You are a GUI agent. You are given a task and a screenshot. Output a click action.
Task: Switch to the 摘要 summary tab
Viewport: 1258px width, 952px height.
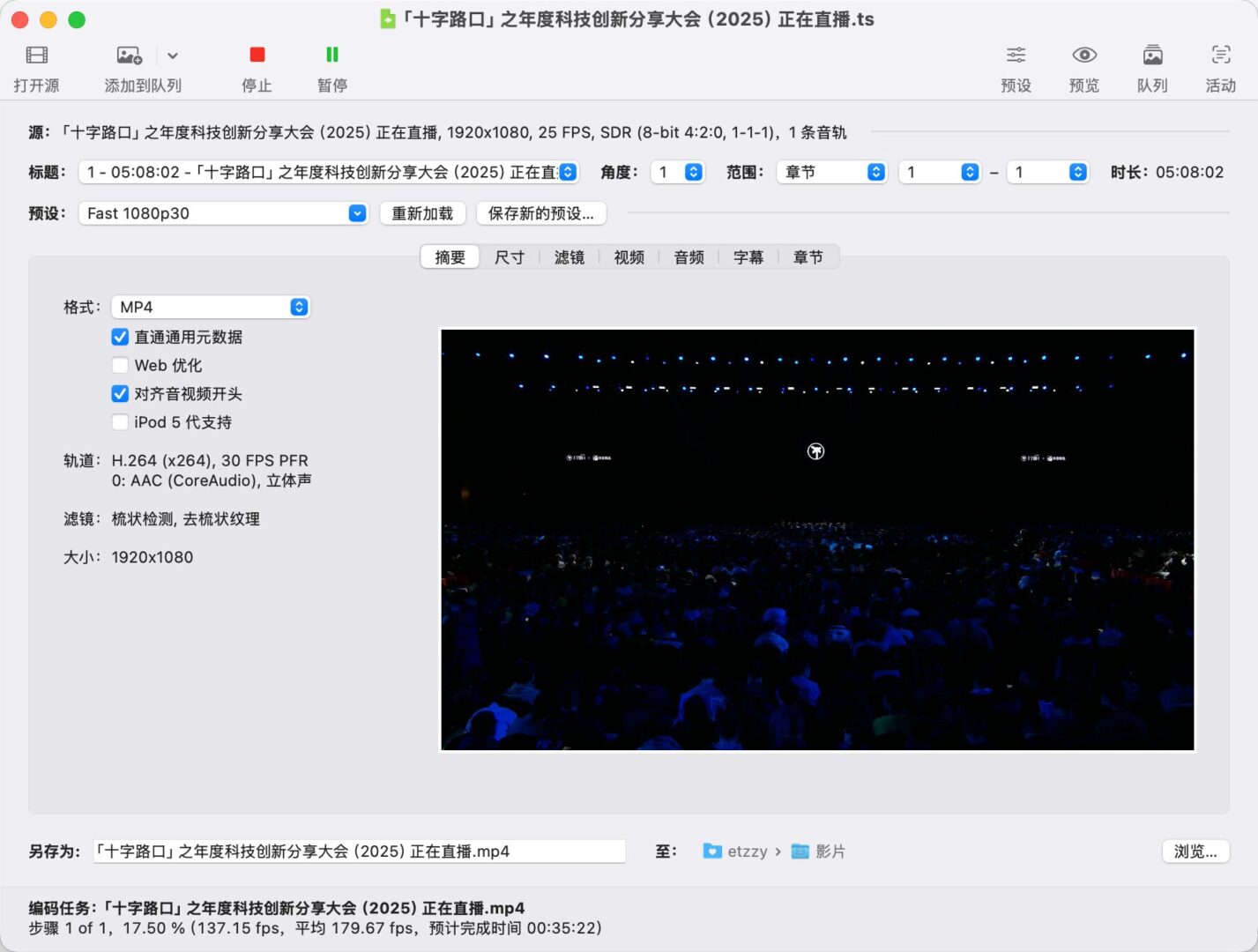pos(450,257)
